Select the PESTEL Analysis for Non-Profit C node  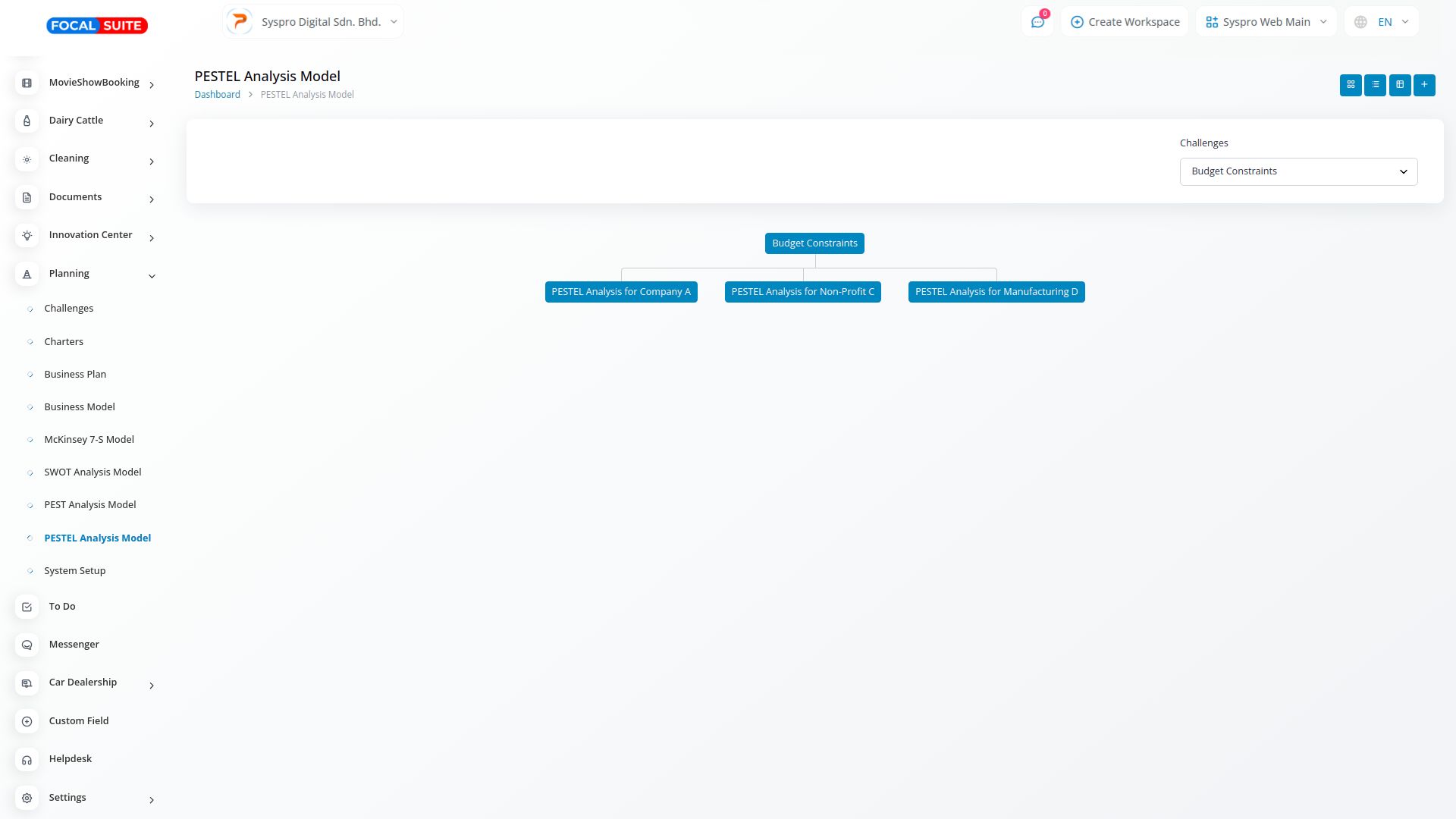[x=802, y=292]
